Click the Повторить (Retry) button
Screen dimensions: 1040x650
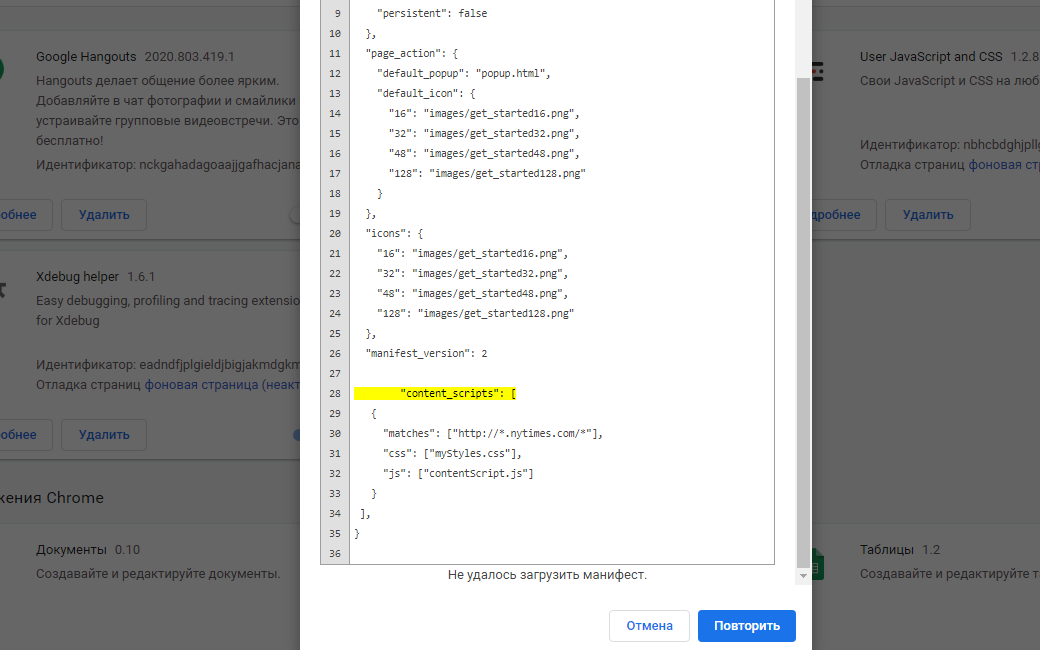pyautogui.click(x=746, y=626)
